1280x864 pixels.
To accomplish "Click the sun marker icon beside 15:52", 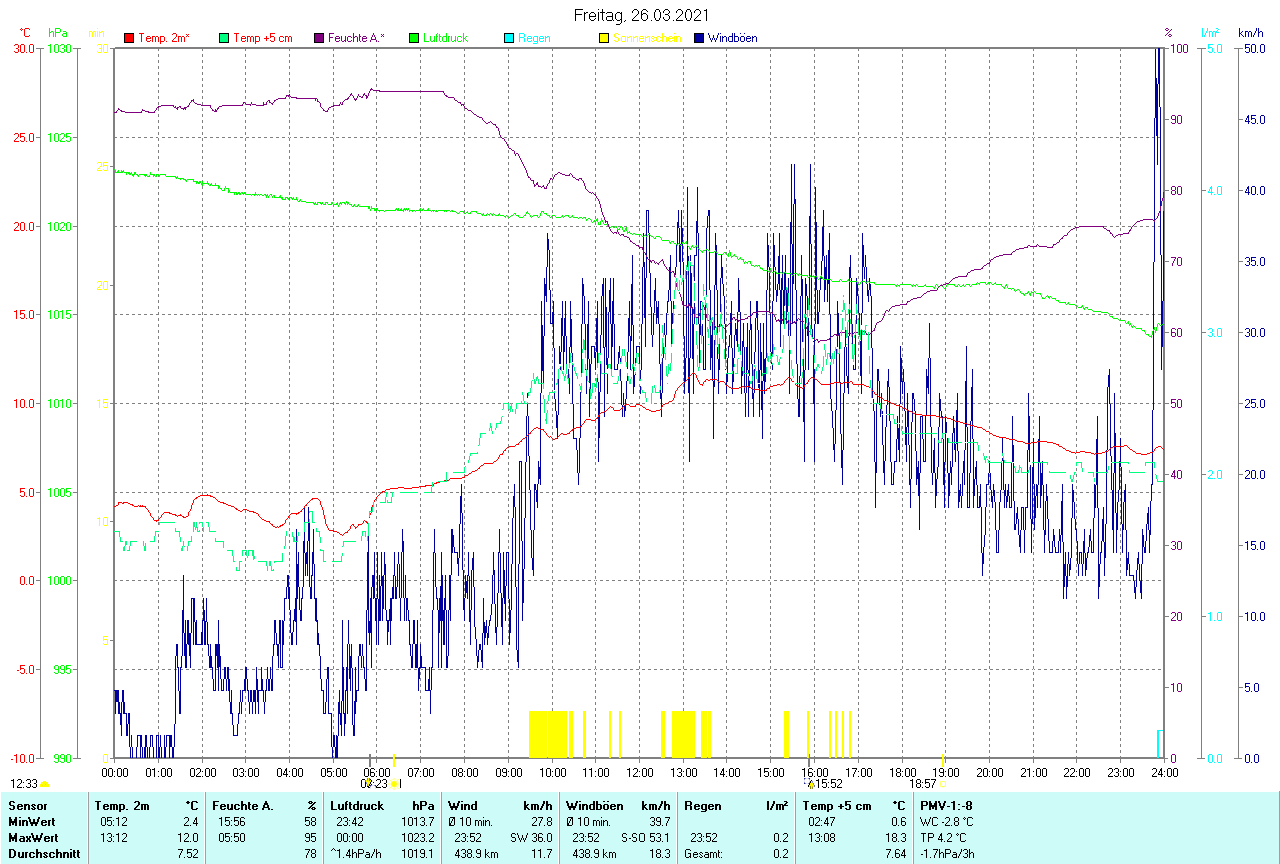I will coord(811,784).
